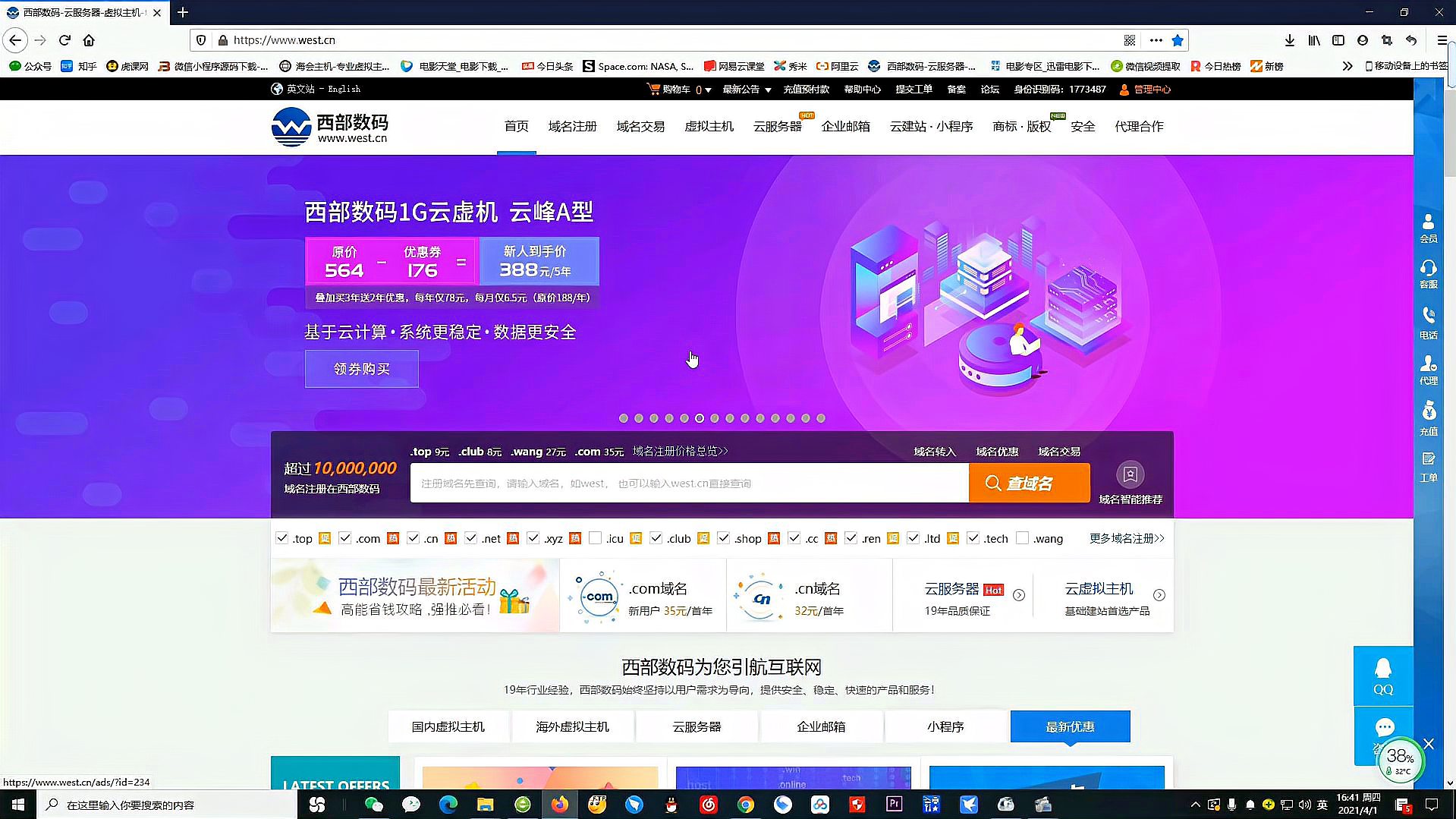This screenshot has height=819, width=1456.
Task: Open the 帮助中心 link
Action: coord(863,90)
